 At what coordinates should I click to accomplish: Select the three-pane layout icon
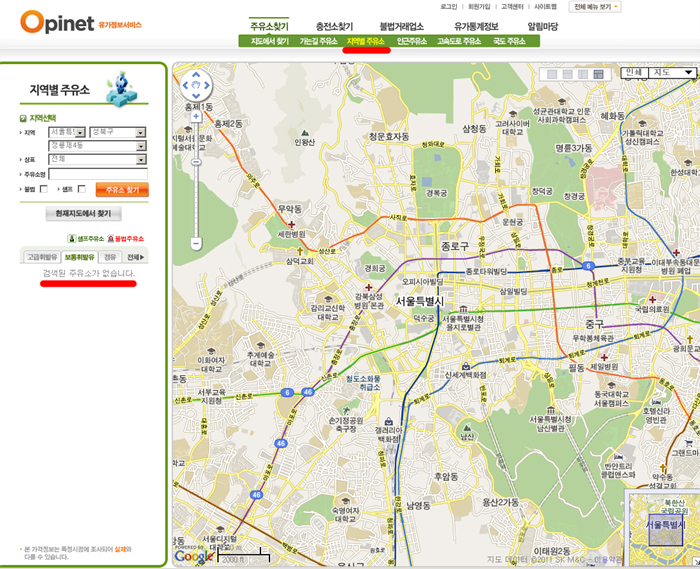pos(598,74)
